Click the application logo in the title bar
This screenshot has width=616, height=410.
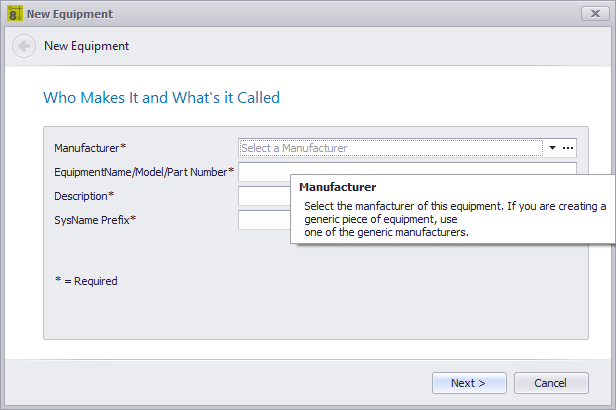click(x=15, y=14)
